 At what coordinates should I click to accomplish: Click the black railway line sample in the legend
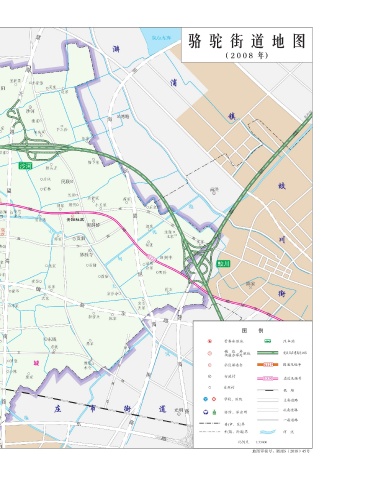pyautogui.click(x=267, y=390)
